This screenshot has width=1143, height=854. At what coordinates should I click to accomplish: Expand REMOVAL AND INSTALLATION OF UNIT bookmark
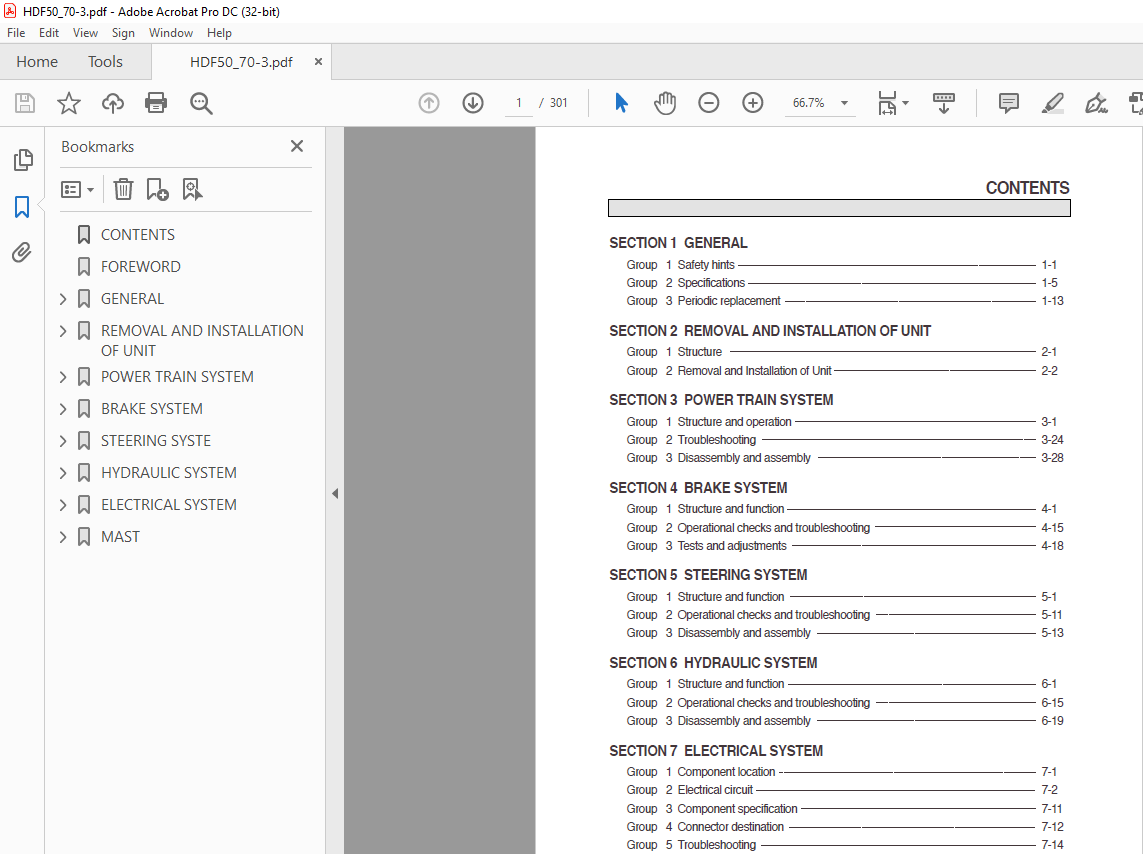click(63, 331)
